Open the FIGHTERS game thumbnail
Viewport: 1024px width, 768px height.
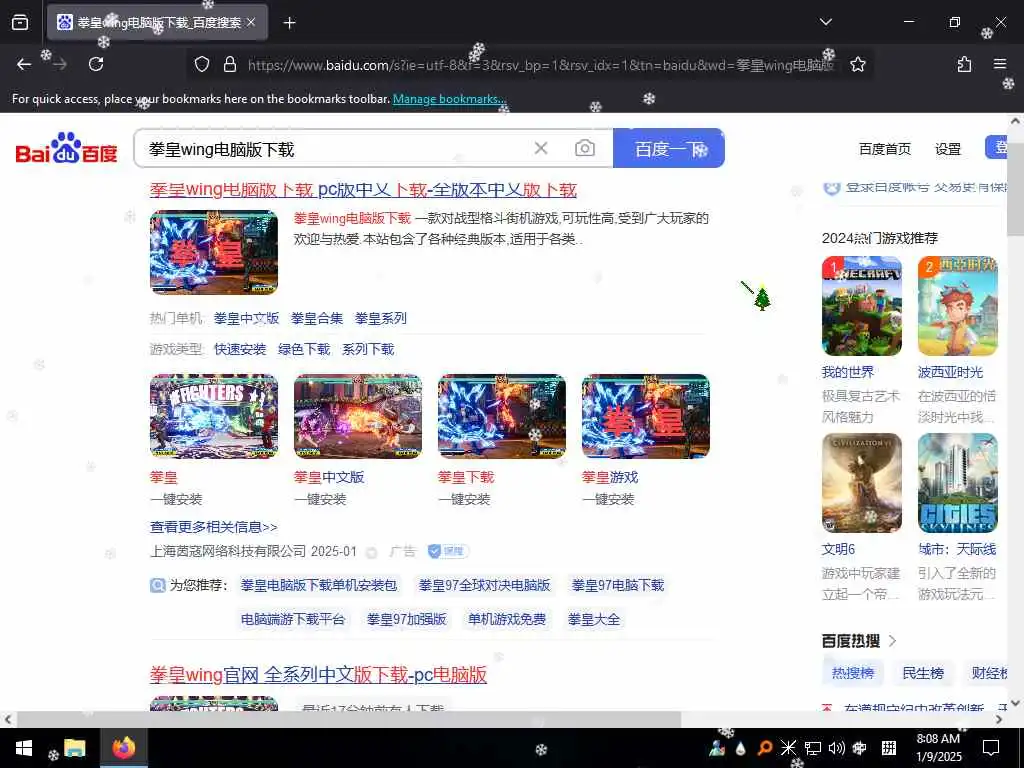pos(214,416)
